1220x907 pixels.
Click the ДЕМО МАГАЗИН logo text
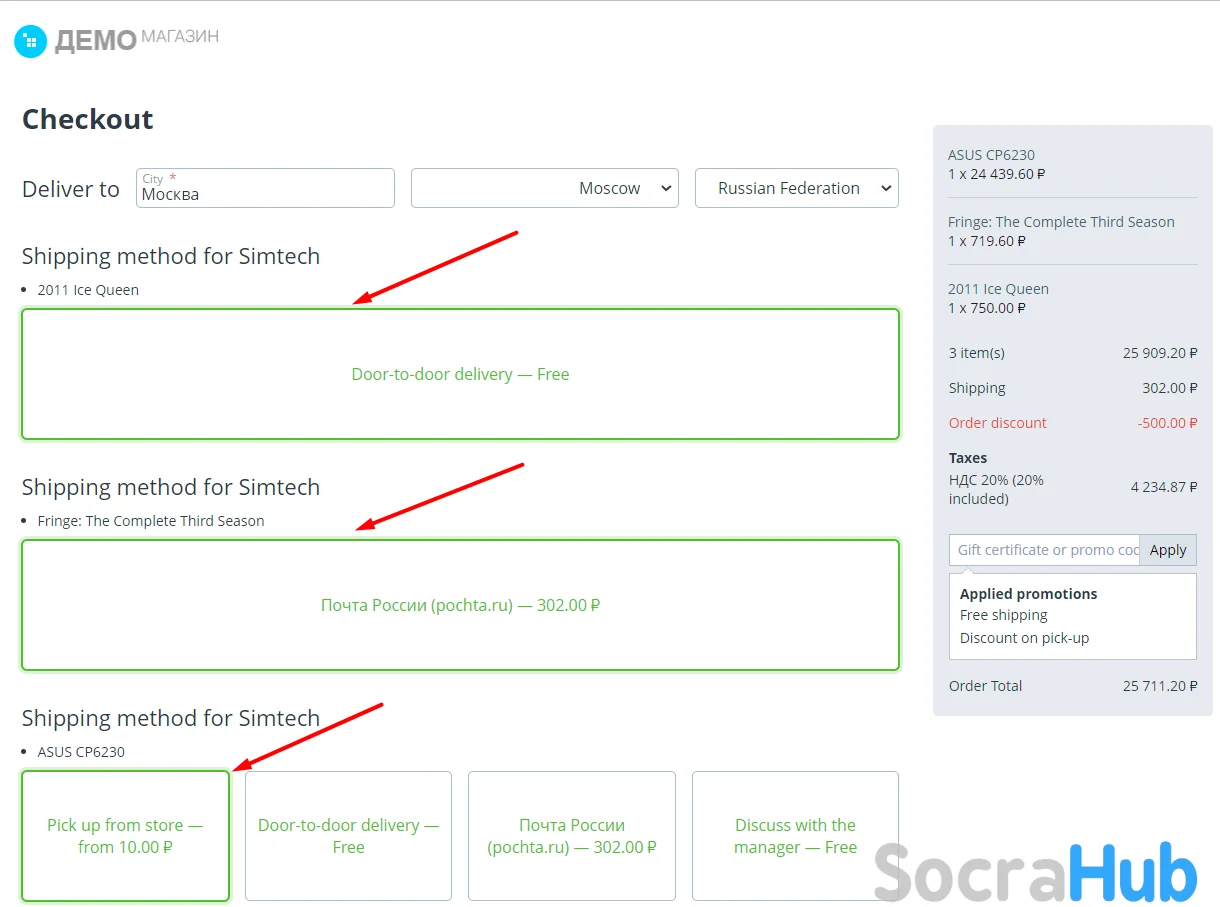click(136, 40)
